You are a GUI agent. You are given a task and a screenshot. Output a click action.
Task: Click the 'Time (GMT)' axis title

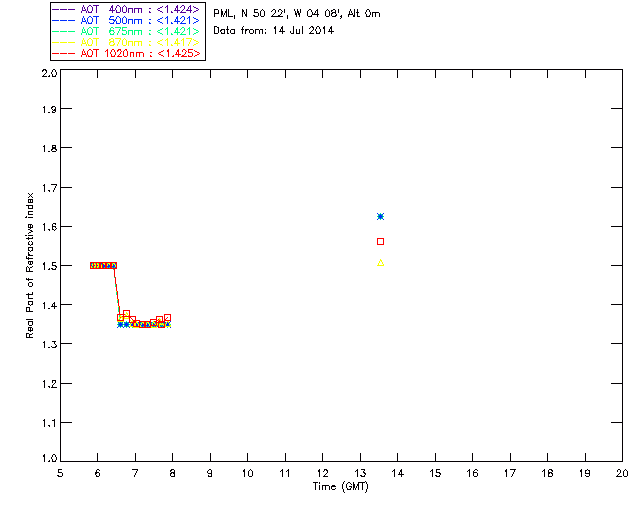tap(340, 487)
